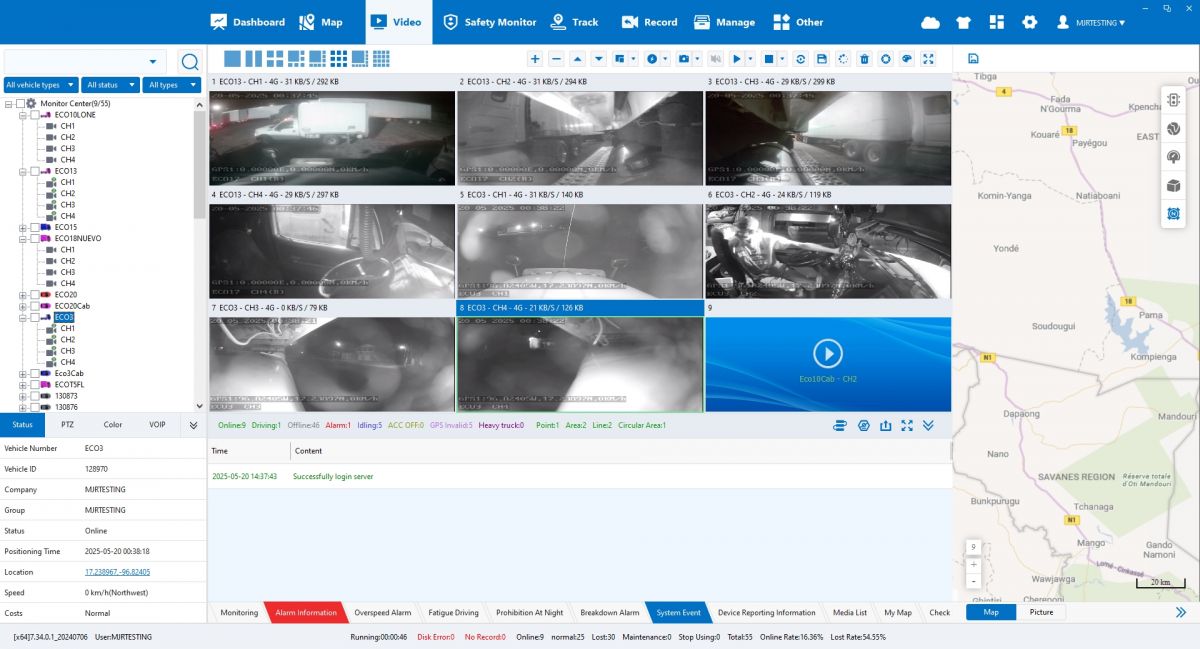Click the Picture button below the map

pyautogui.click(x=1041, y=612)
